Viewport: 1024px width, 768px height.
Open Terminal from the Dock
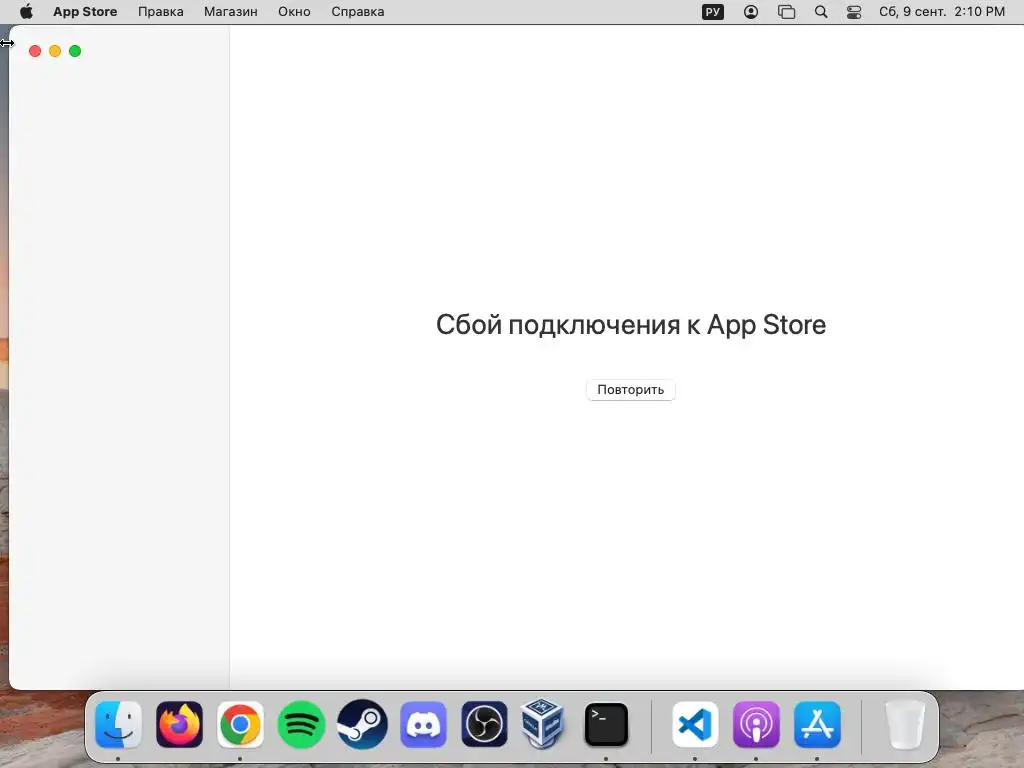606,724
